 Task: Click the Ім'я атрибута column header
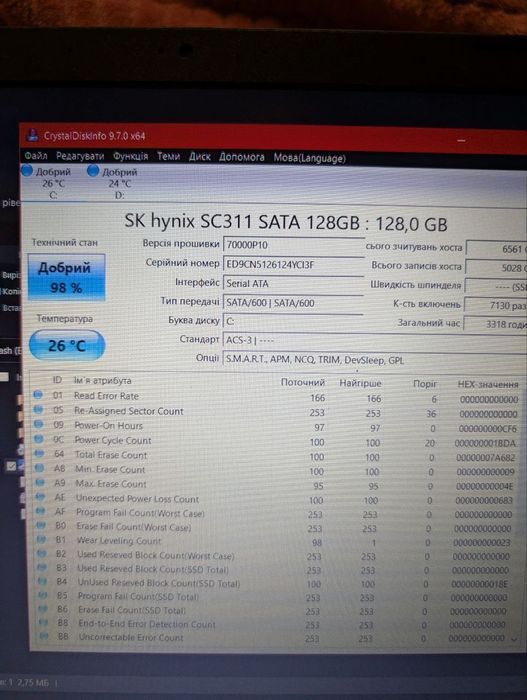[103, 380]
